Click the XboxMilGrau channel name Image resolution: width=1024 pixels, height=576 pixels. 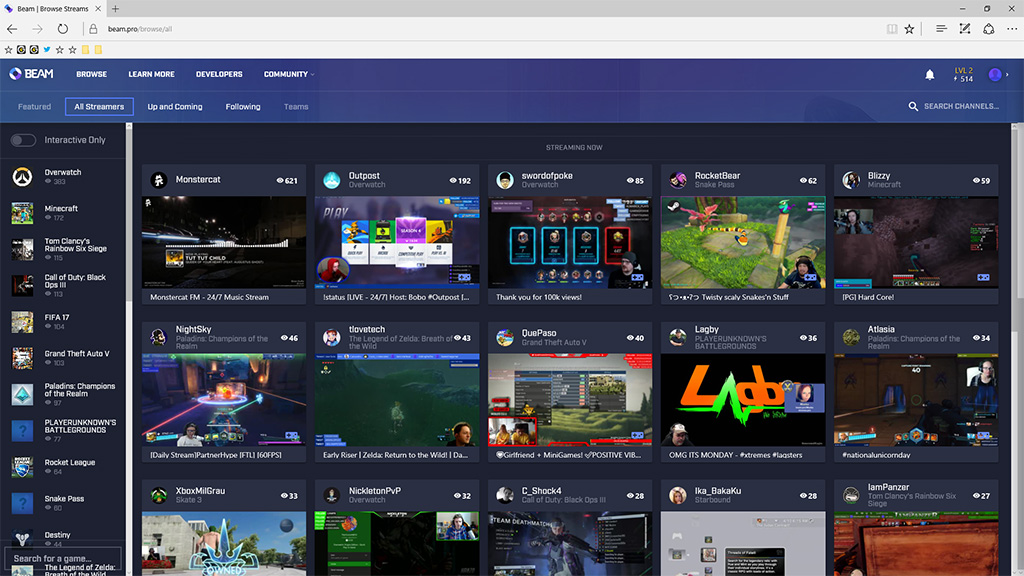200,491
